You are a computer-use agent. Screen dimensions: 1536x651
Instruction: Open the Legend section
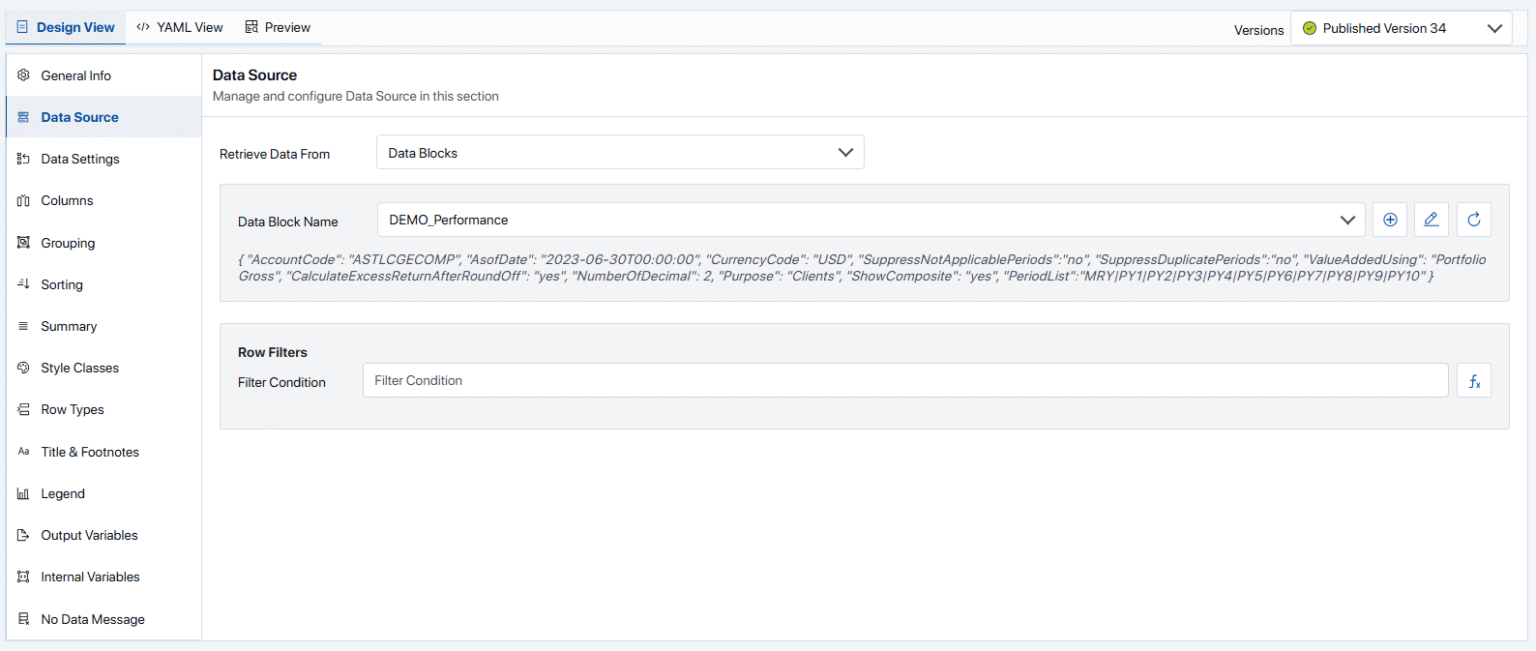pos(104,494)
